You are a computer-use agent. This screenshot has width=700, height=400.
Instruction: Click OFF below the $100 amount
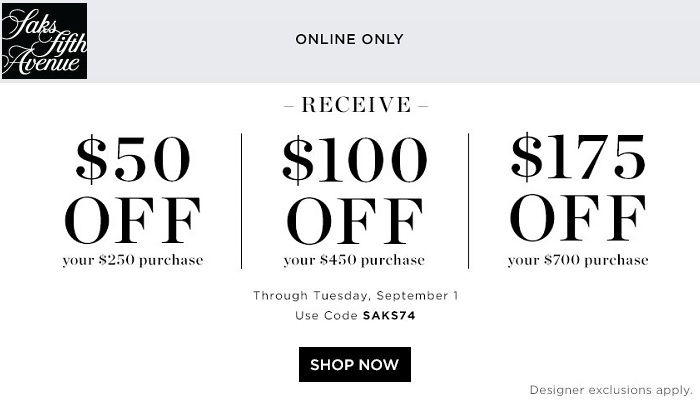coord(354,222)
